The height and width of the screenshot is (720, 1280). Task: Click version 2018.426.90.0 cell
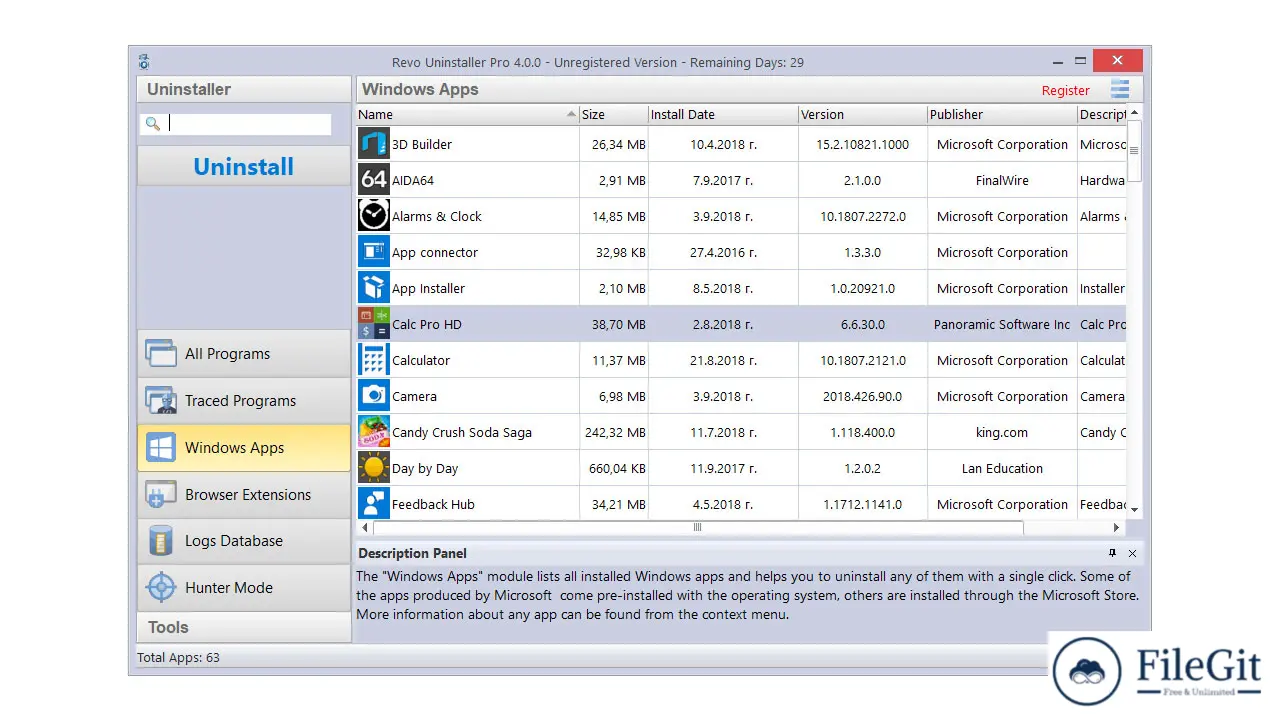tap(863, 396)
